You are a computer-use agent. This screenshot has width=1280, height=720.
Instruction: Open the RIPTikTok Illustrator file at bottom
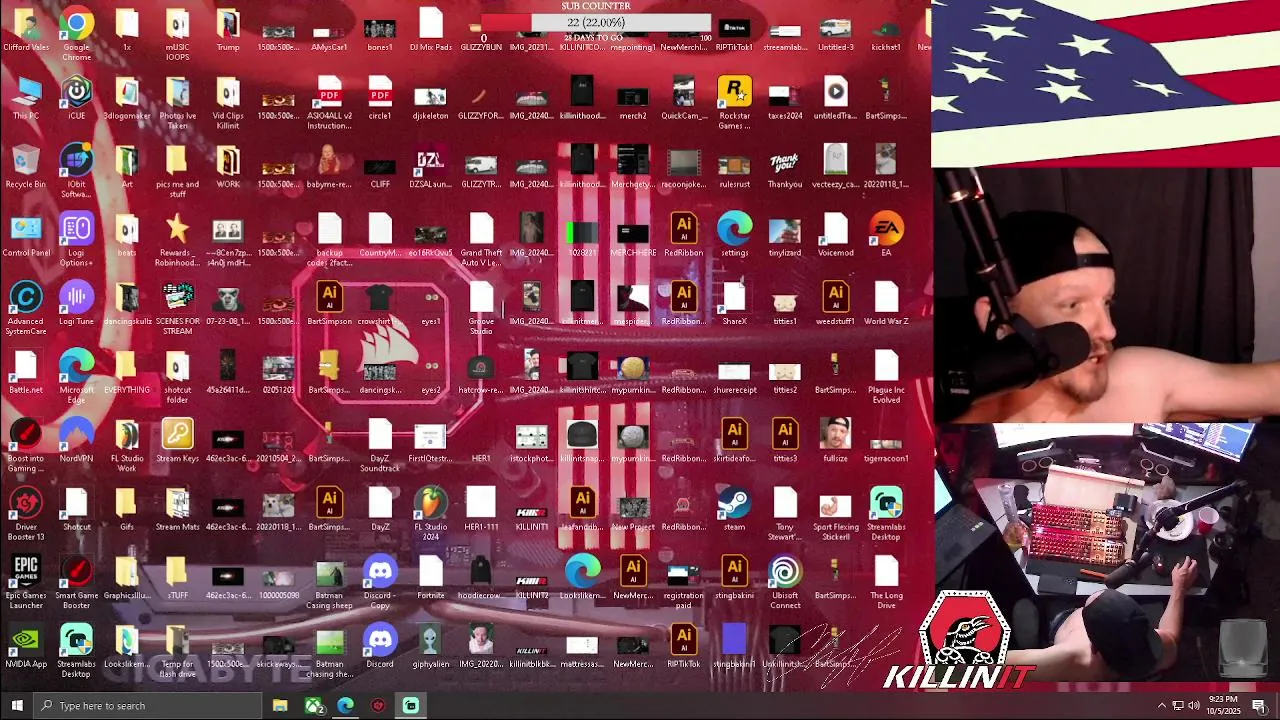pyautogui.click(x=683, y=647)
